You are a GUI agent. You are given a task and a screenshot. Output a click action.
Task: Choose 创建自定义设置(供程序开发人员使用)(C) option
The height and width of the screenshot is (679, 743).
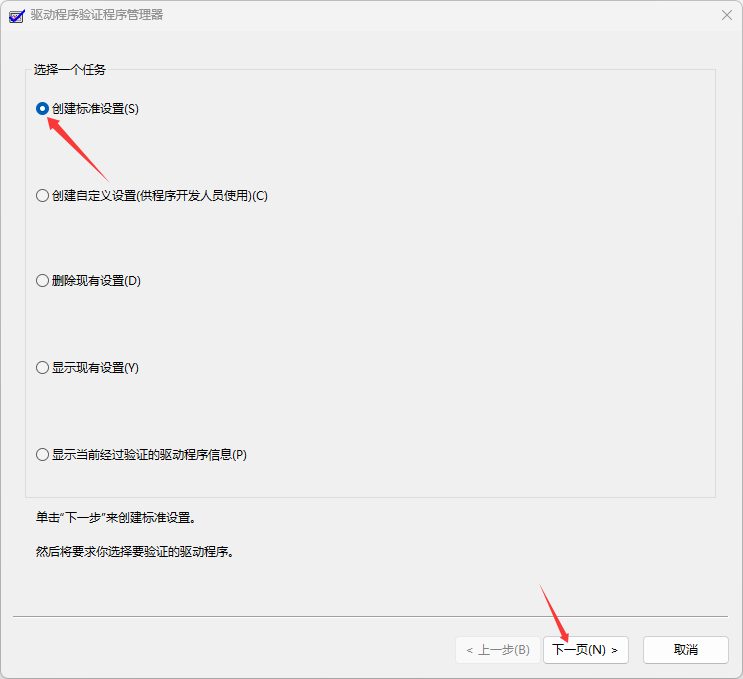click(152, 196)
